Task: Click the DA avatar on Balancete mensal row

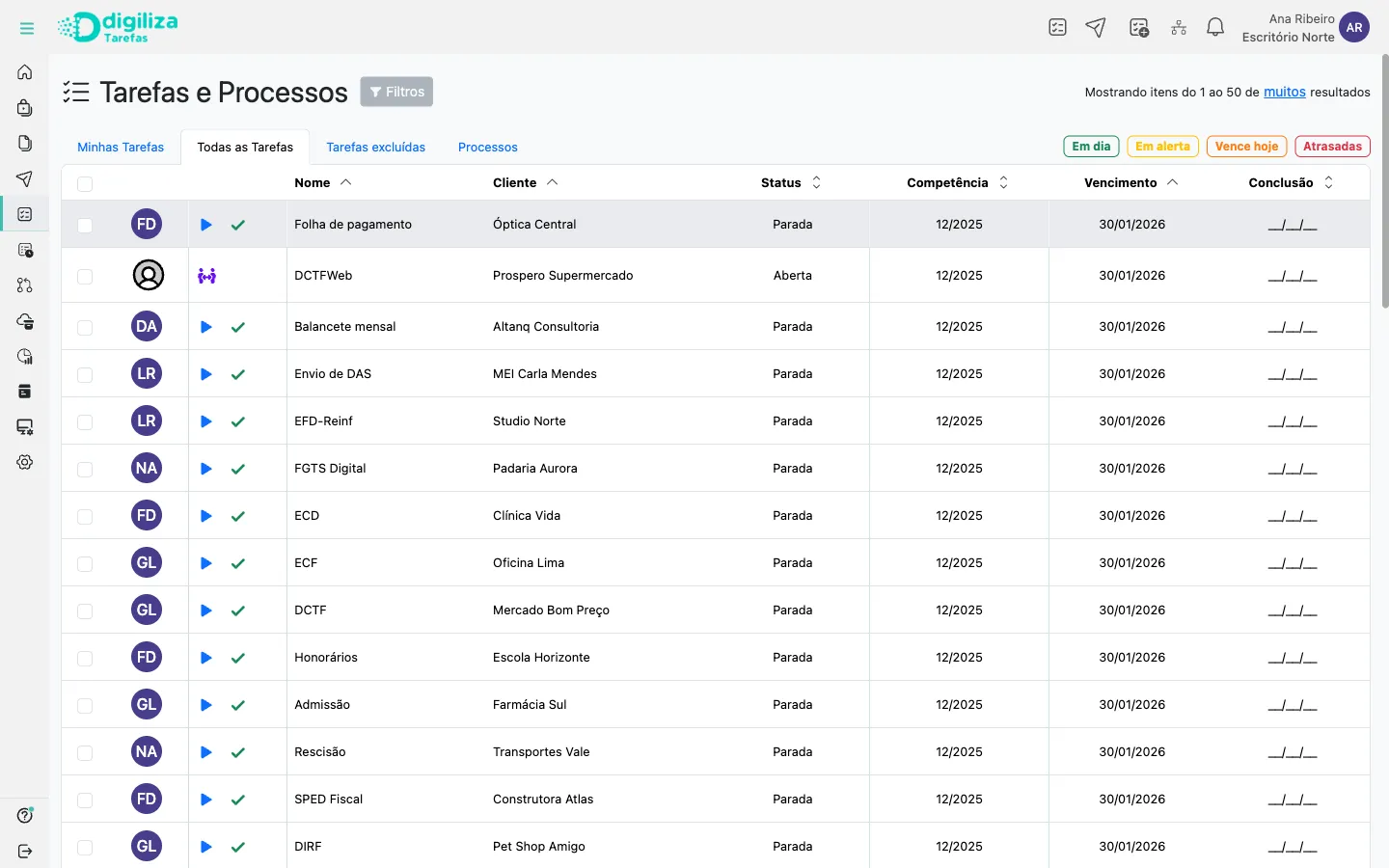Action: point(147,326)
